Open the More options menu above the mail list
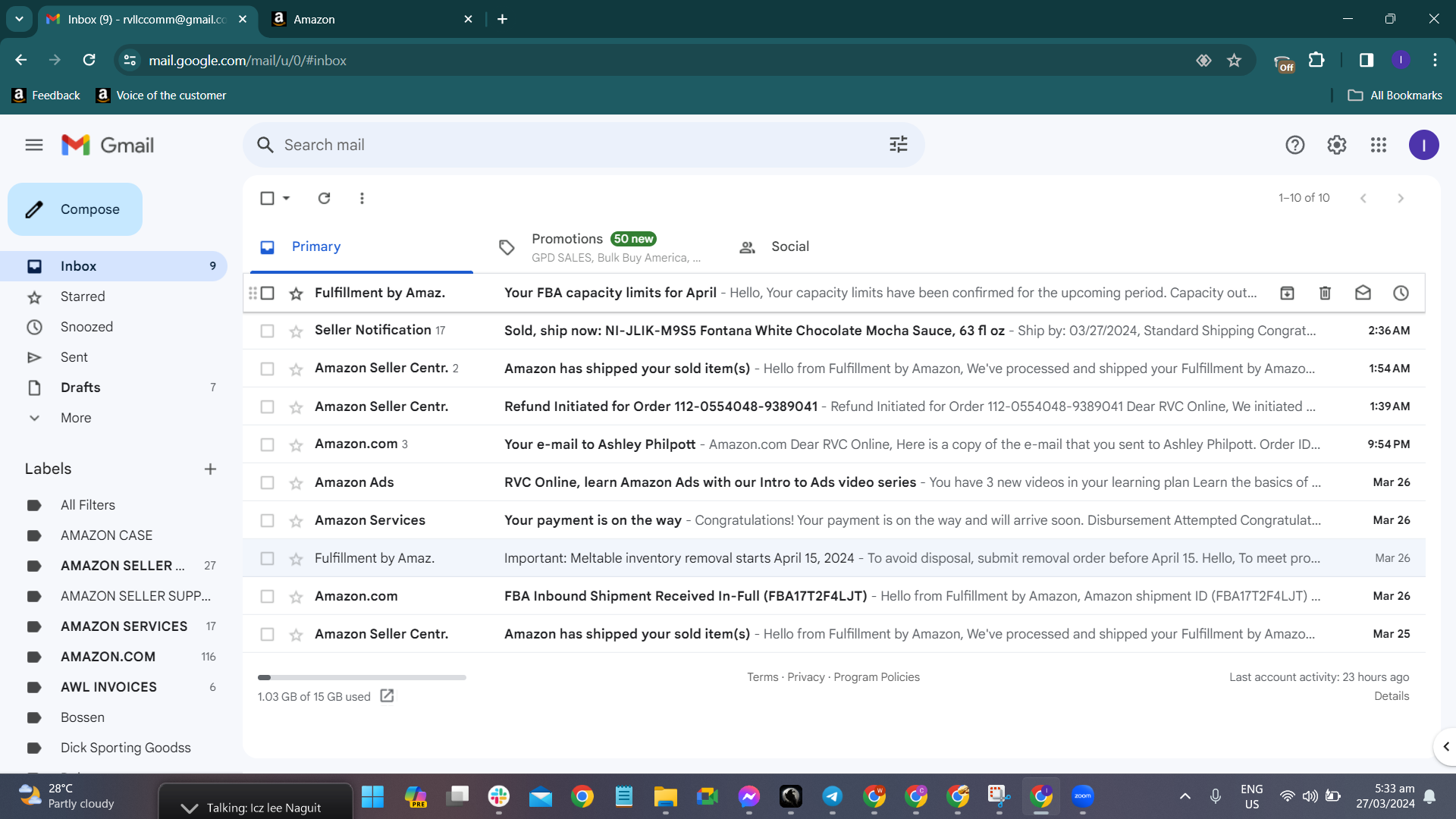 362,198
